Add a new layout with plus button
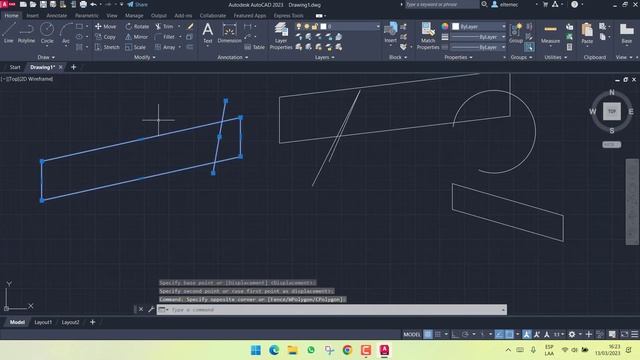The image size is (640, 360). (93, 322)
